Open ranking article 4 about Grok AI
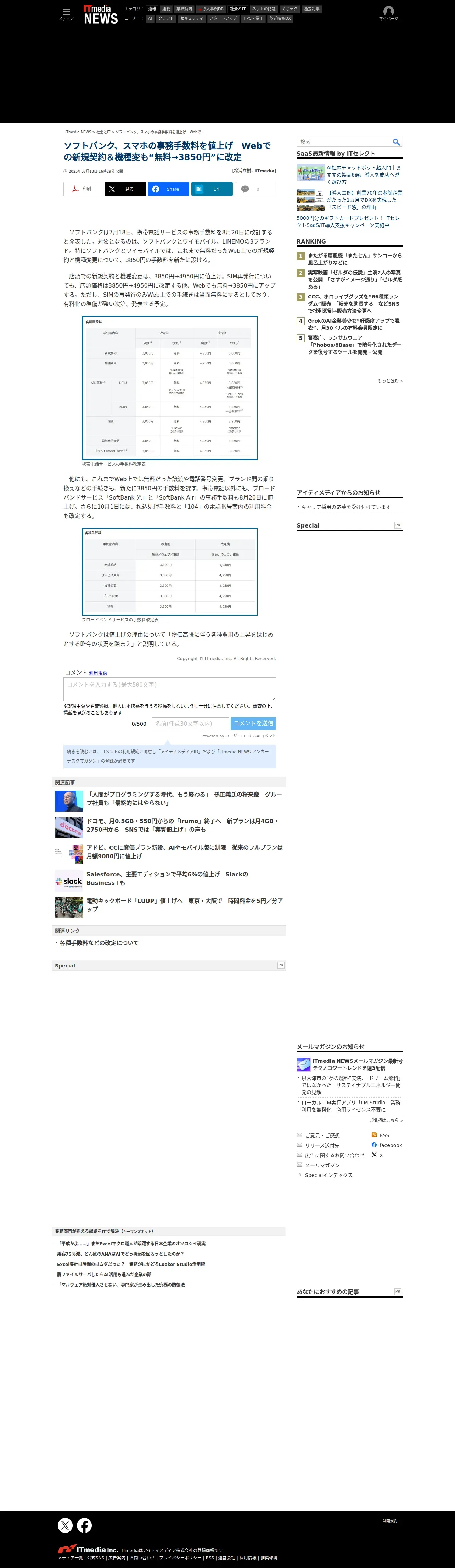 tap(355, 324)
